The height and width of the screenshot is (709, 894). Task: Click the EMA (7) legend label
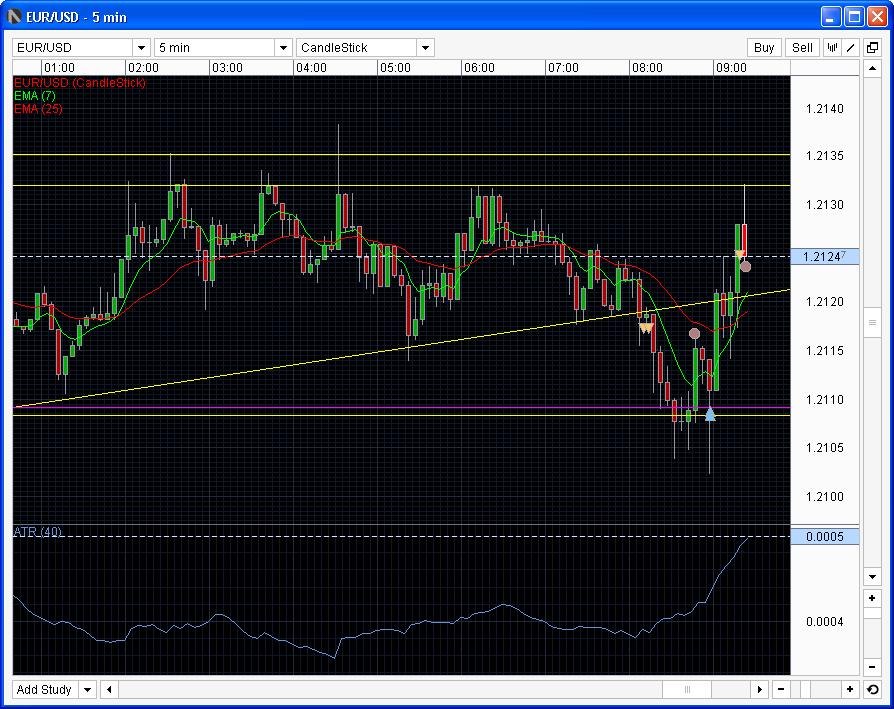35,96
